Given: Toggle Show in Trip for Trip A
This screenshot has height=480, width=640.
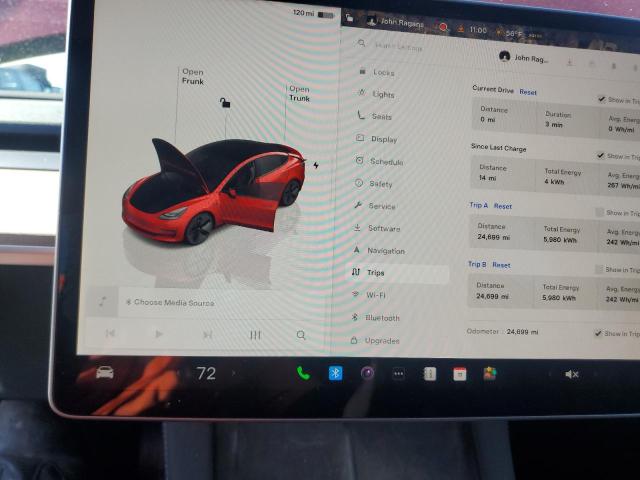Looking at the screenshot, I should click(x=600, y=212).
